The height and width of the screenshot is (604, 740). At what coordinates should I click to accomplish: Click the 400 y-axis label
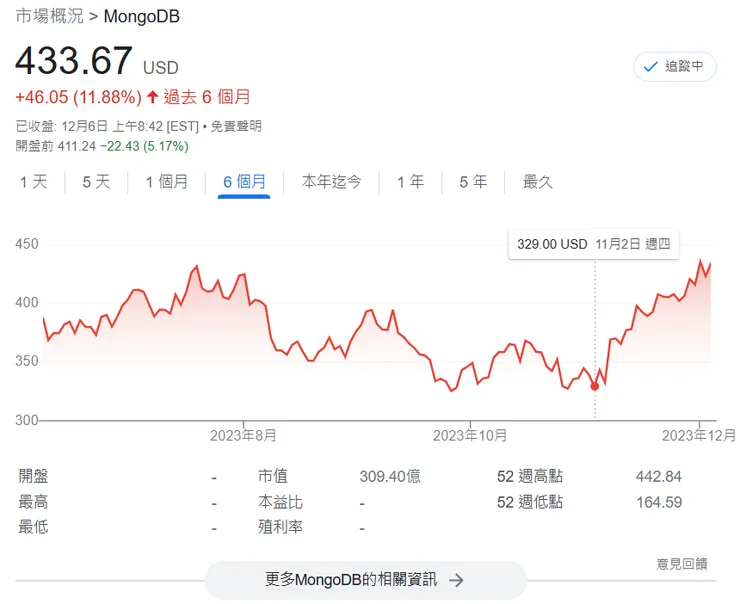[27, 302]
